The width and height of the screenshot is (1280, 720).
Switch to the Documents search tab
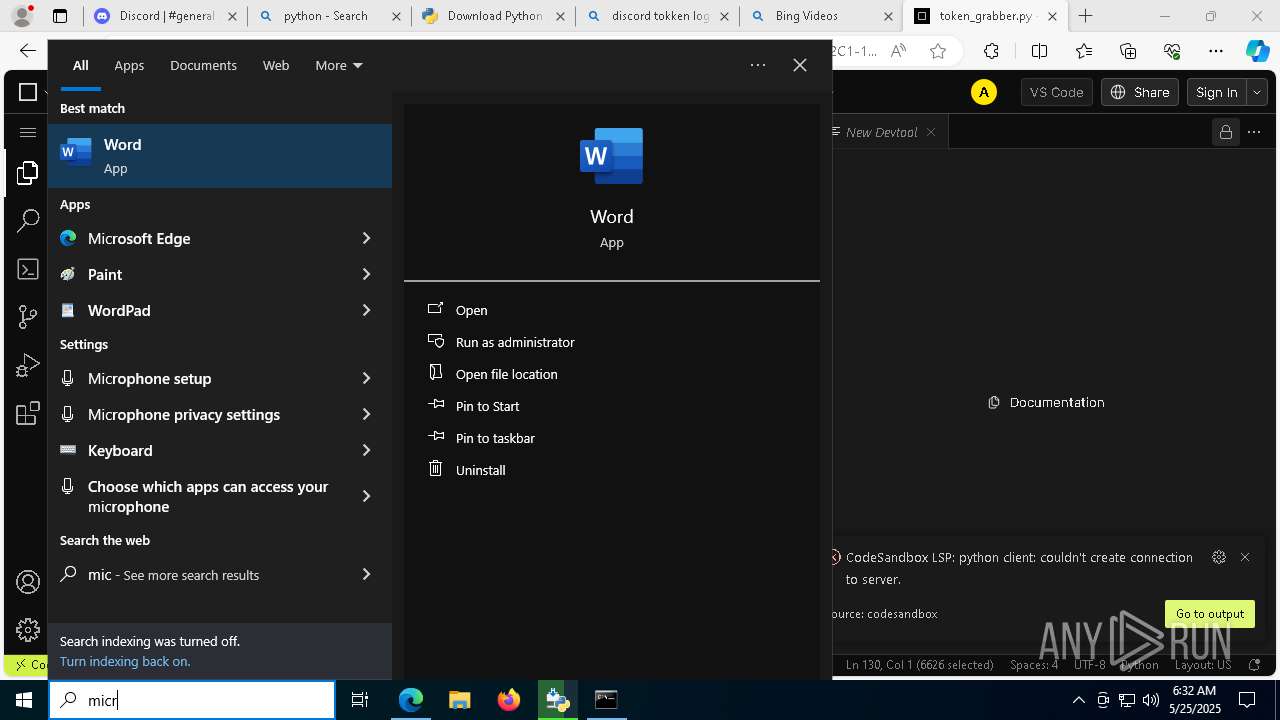203,65
